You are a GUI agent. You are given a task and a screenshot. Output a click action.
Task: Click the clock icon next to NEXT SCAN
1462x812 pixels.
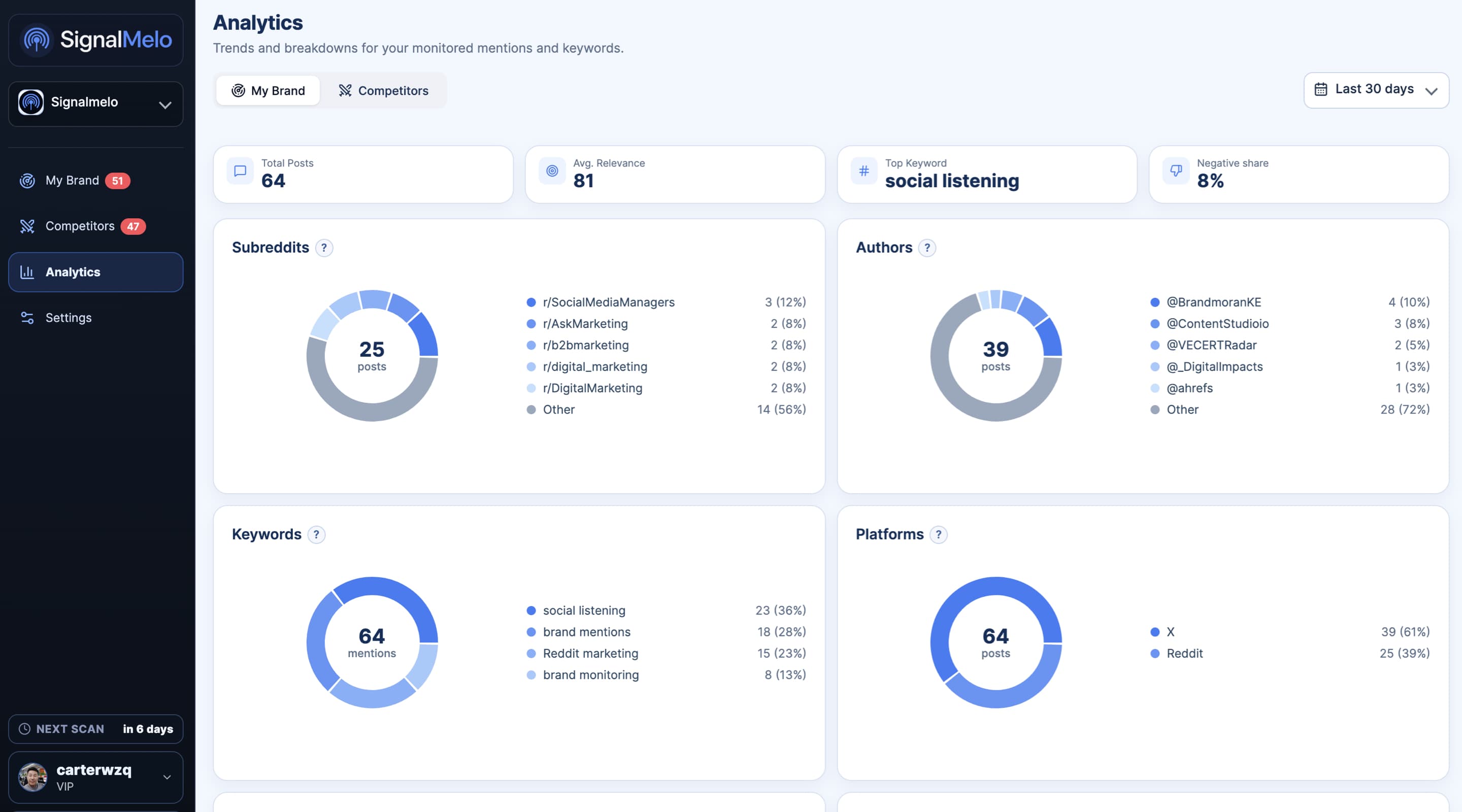[24, 729]
